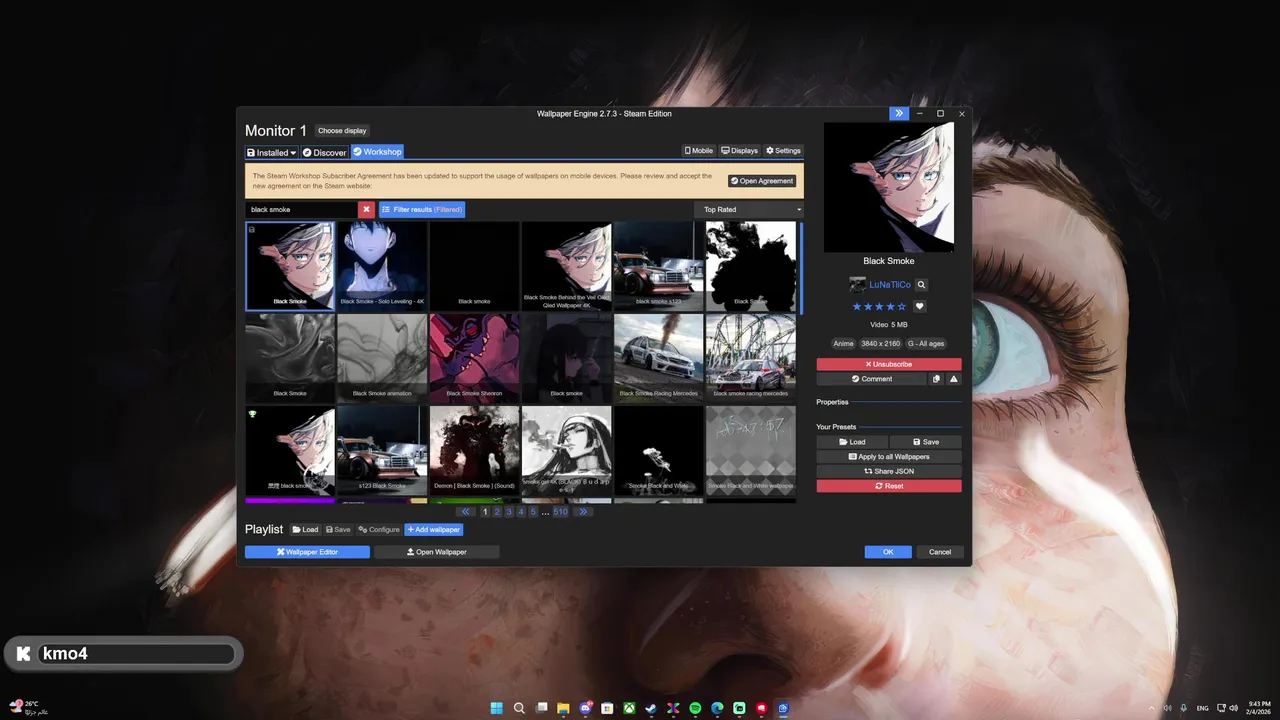Open Windows Start menu
The height and width of the screenshot is (720, 1280).
pyautogui.click(x=497, y=708)
